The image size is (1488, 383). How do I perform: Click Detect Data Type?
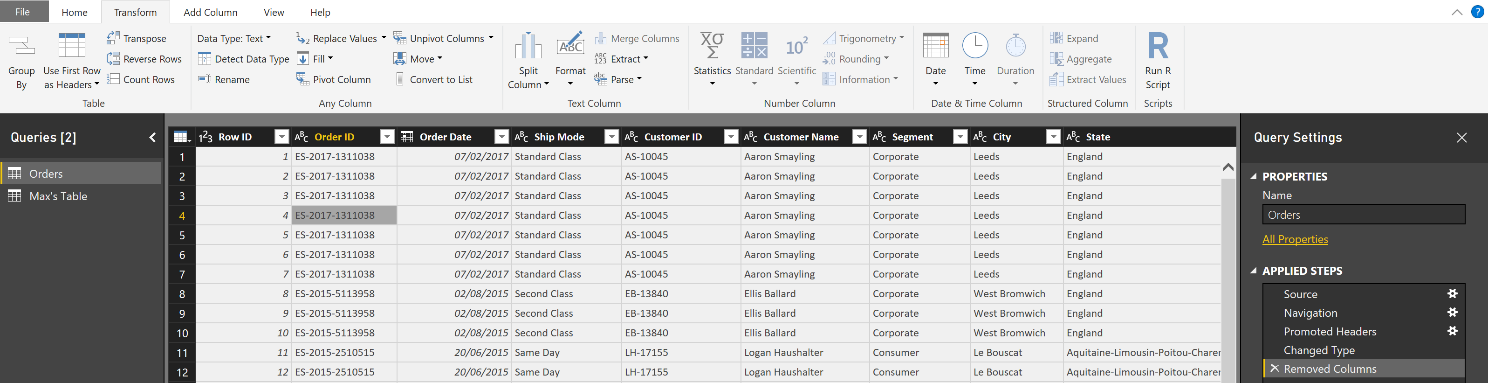point(244,59)
